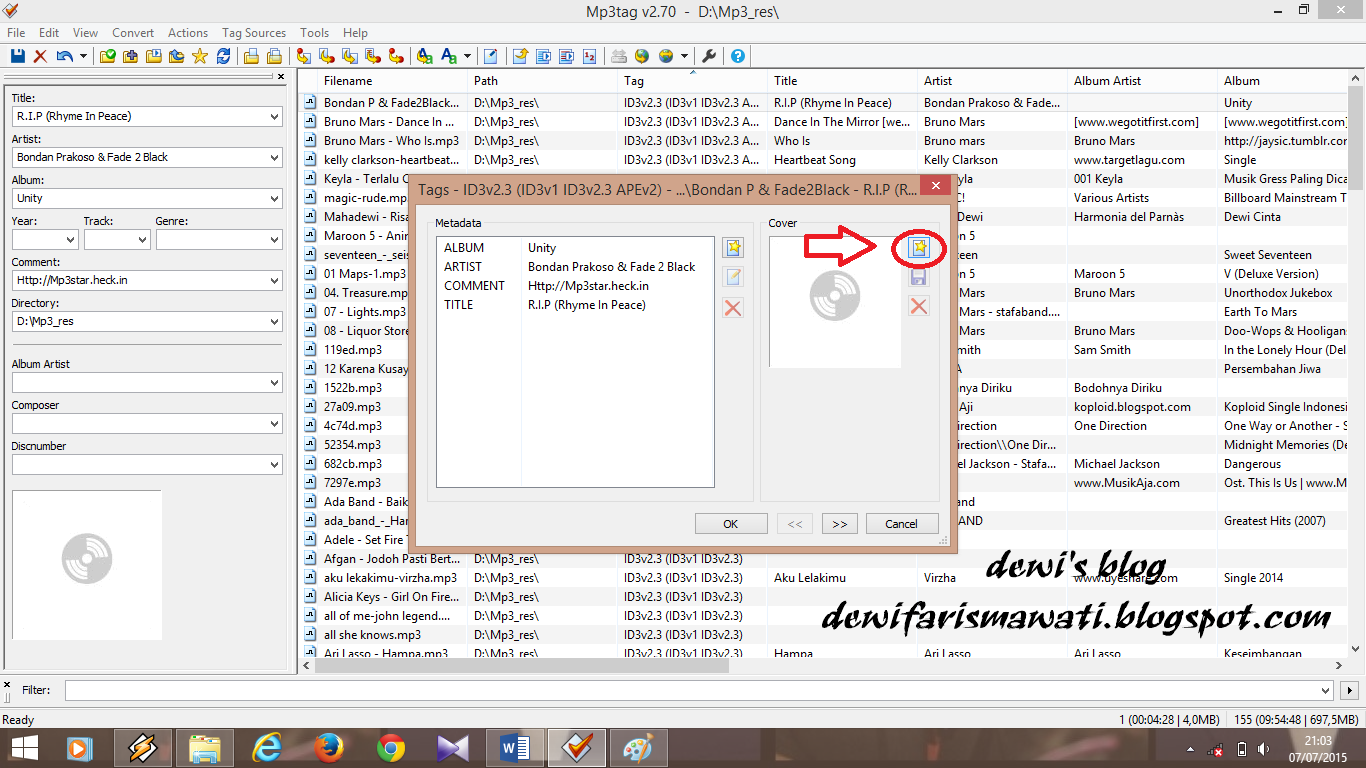This screenshot has height=768, width=1366.
Task: Close the Tags dialog with X
Action: point(935,186)
